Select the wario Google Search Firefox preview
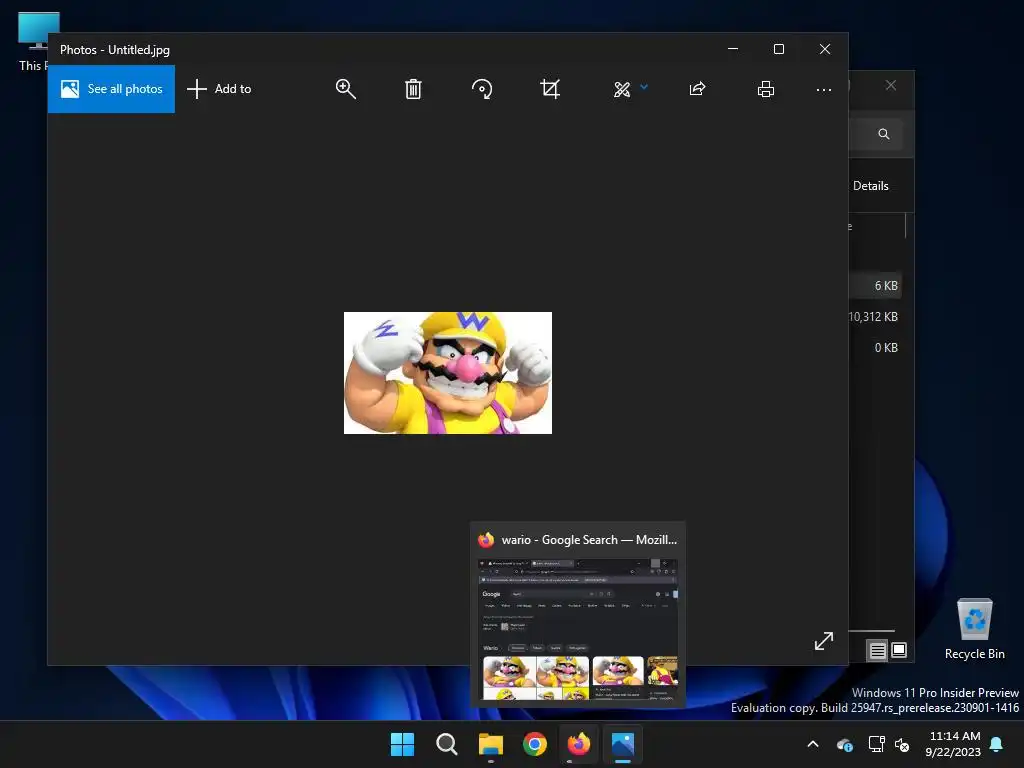This screenshot has width=1024, height=768. [578, 615]
